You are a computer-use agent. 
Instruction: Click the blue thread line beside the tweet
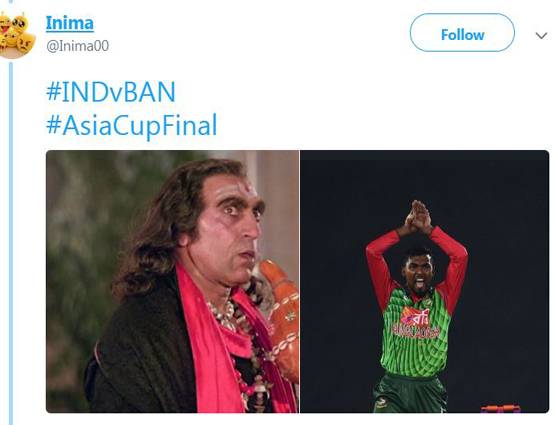coord(11,243)
